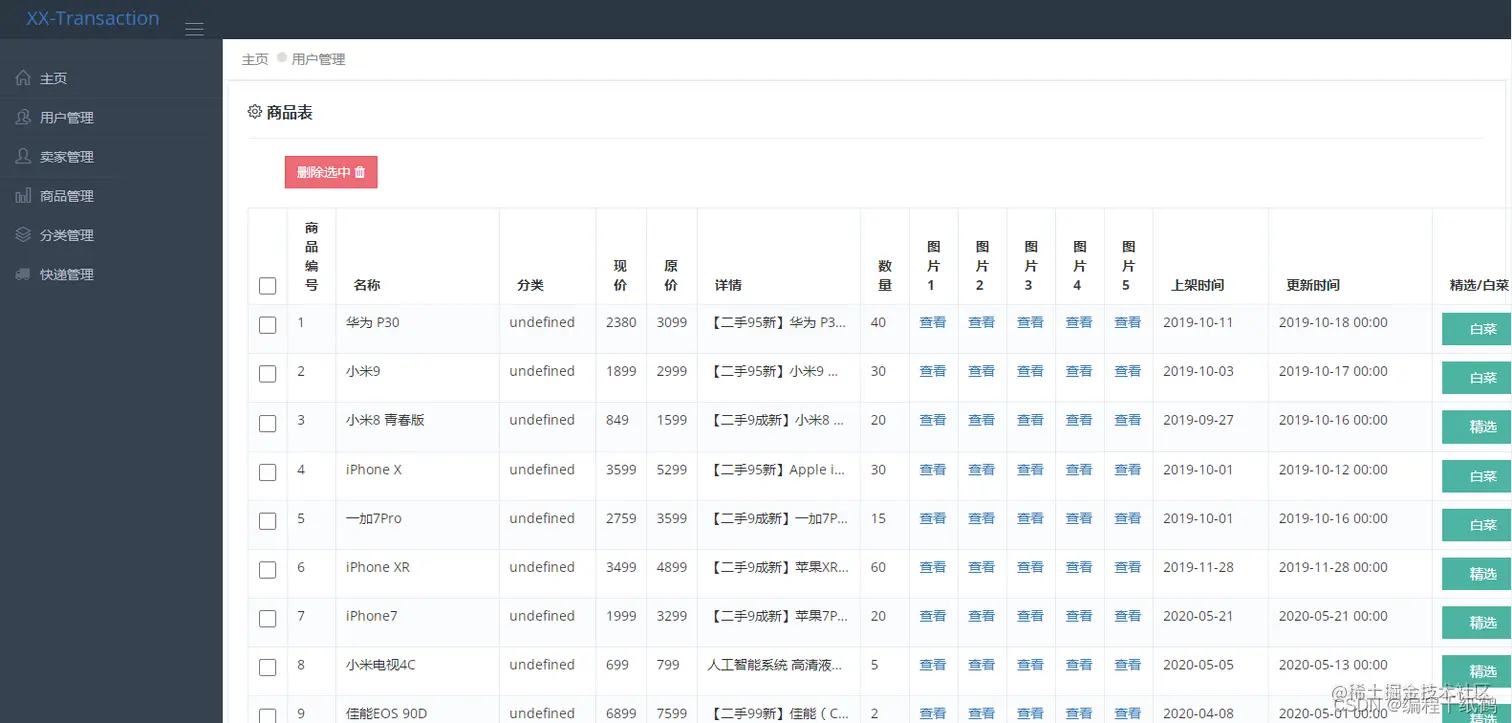Check the box for 小米8 青春版 row

267,423
